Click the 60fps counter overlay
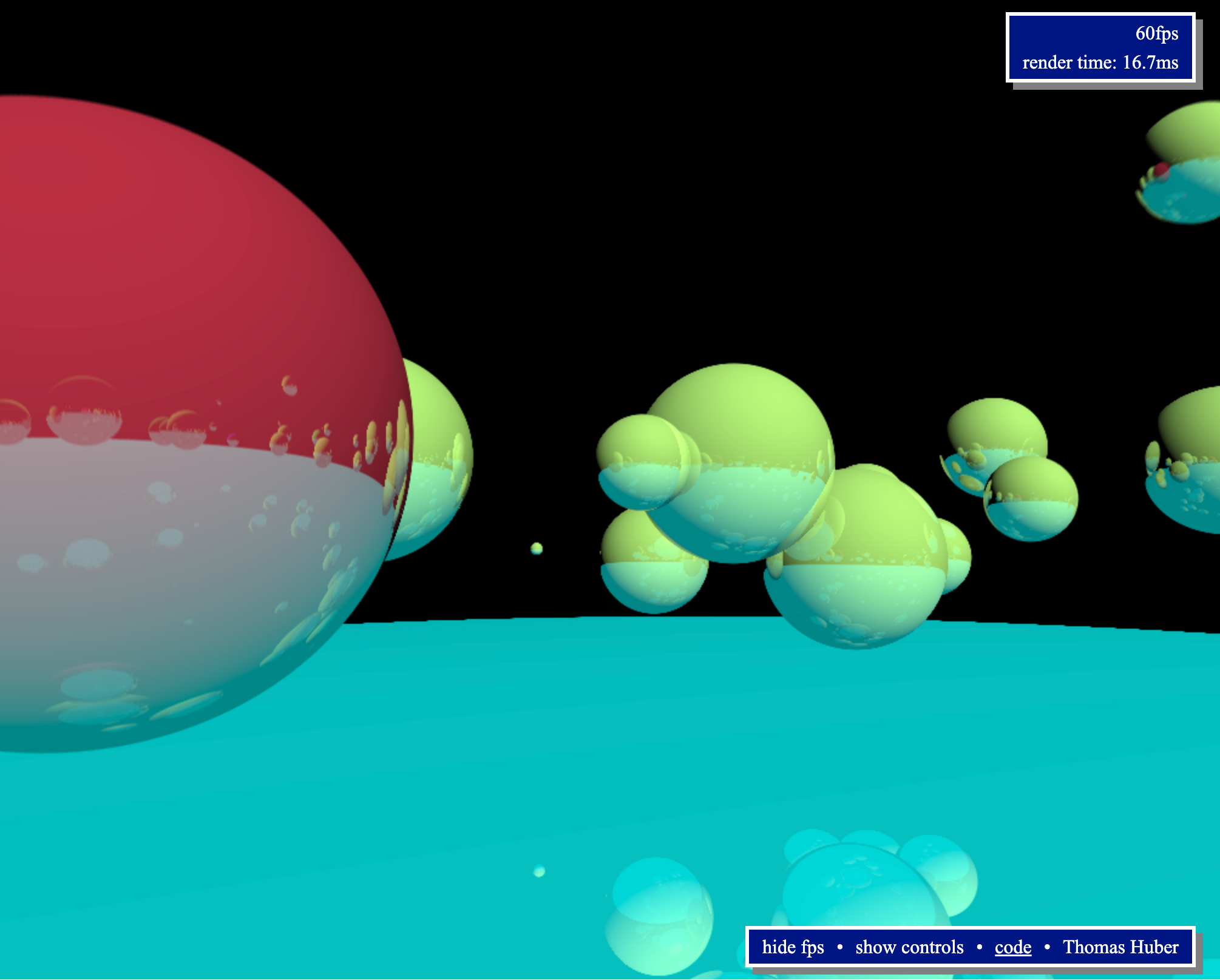This screenshot has width=1220, height=980. tap(1155, 35)
